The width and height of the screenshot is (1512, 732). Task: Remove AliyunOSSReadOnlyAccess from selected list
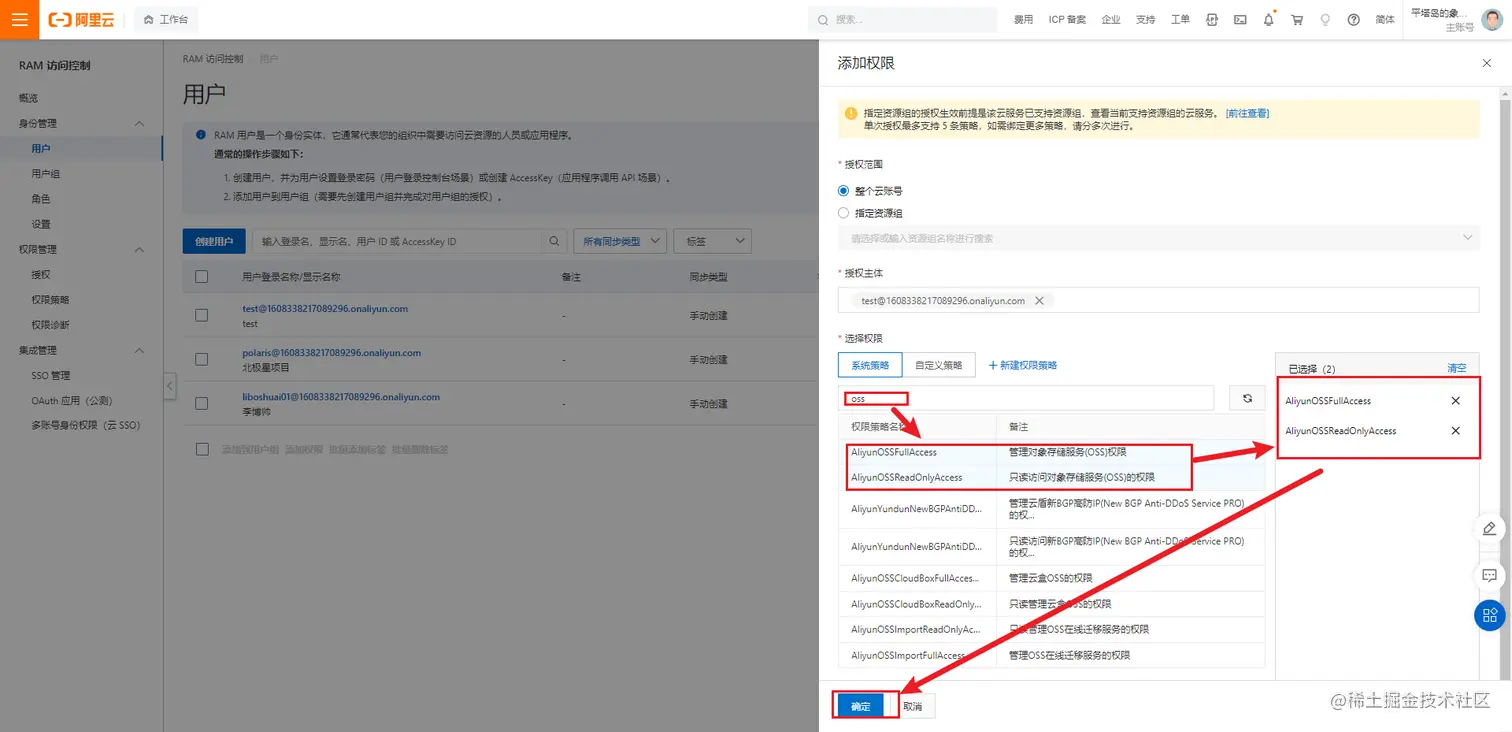[1455, 431]
